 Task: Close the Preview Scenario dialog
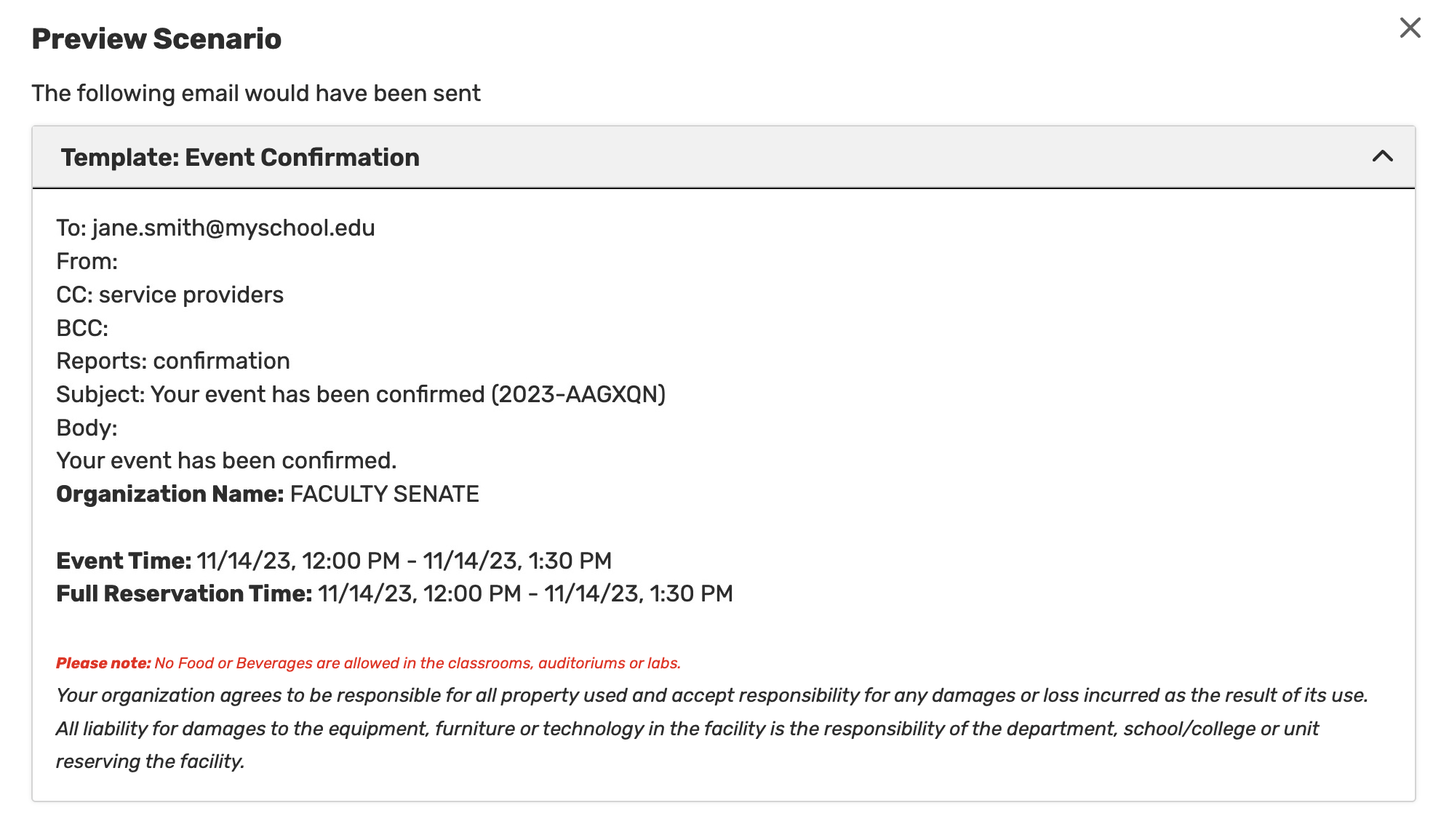(1410, 28)
